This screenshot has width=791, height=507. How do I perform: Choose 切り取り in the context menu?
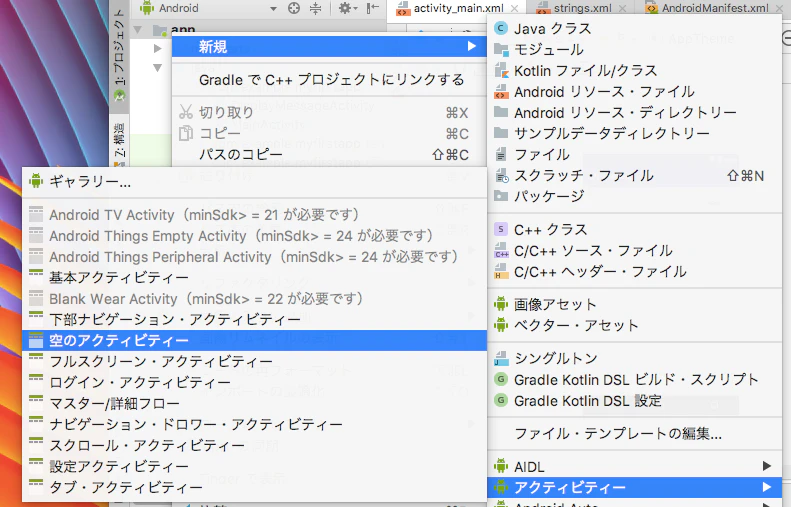(329, 112)
